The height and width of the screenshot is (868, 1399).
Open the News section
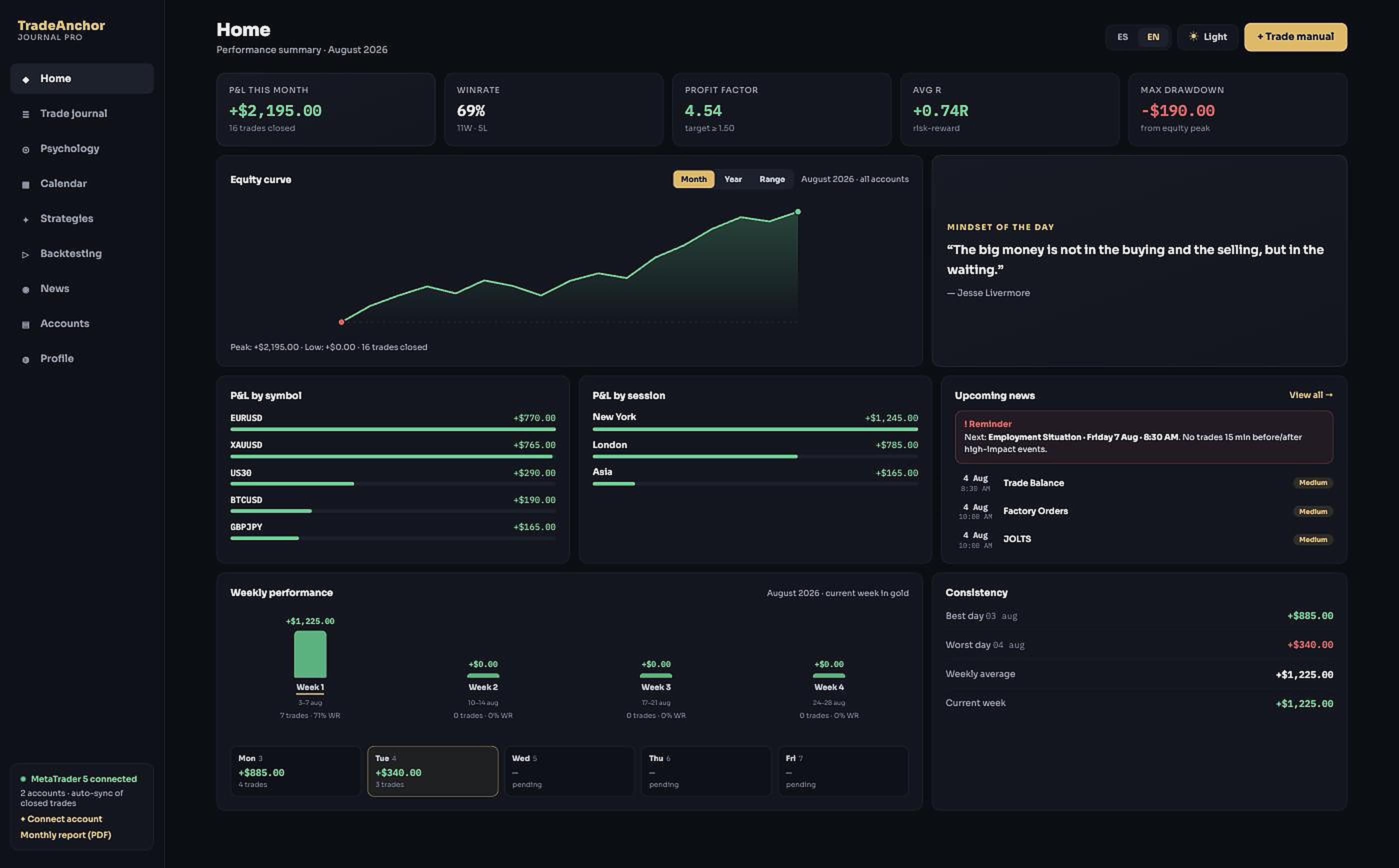(81, 289)
